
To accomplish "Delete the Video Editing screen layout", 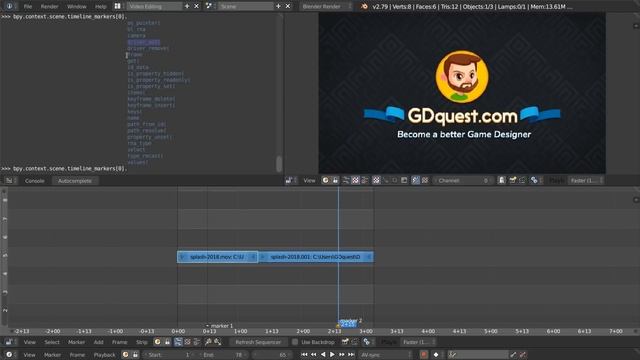I will coord(196,6).
